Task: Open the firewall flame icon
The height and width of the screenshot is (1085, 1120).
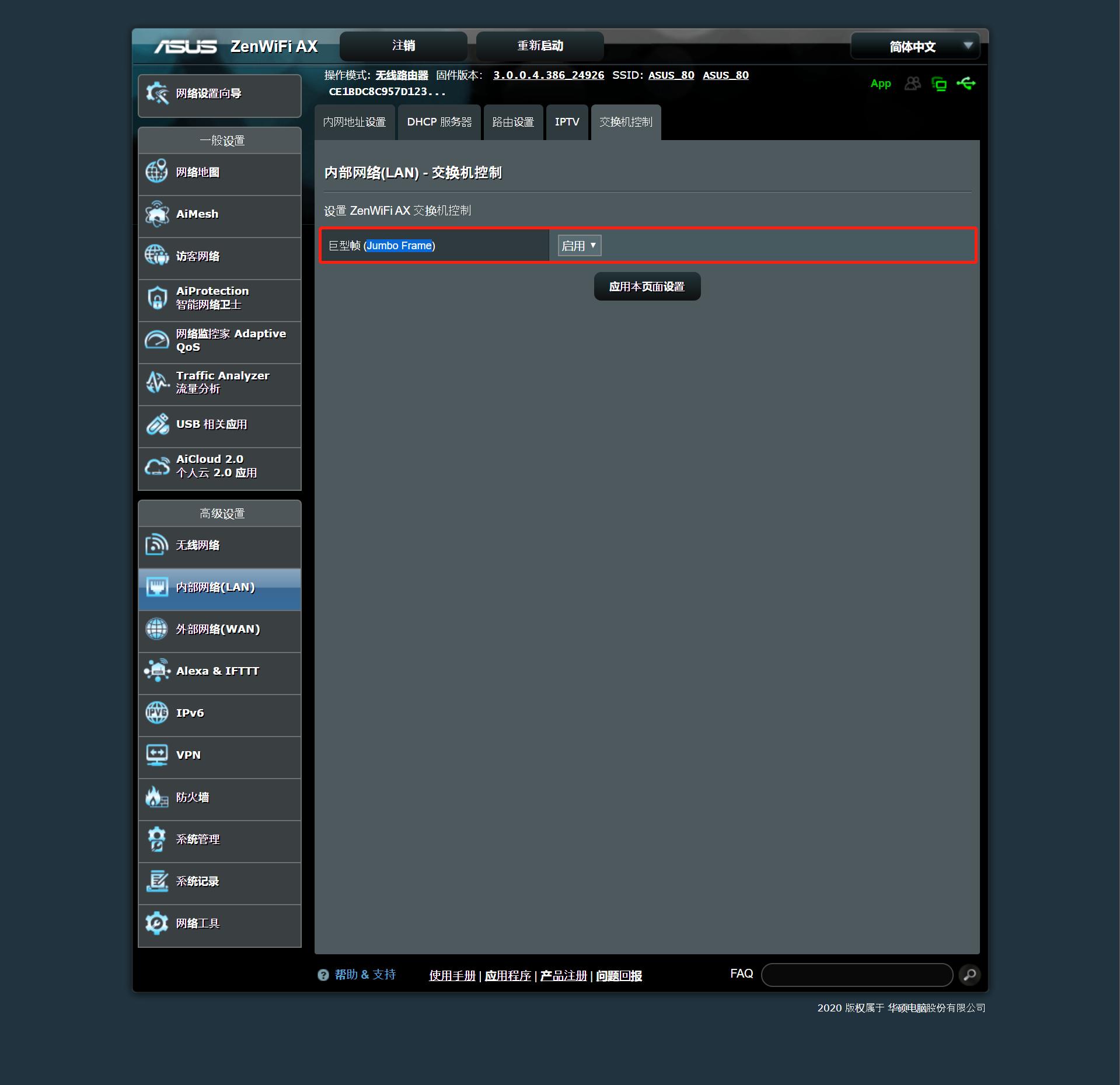Action: click(x=156, y=797)
